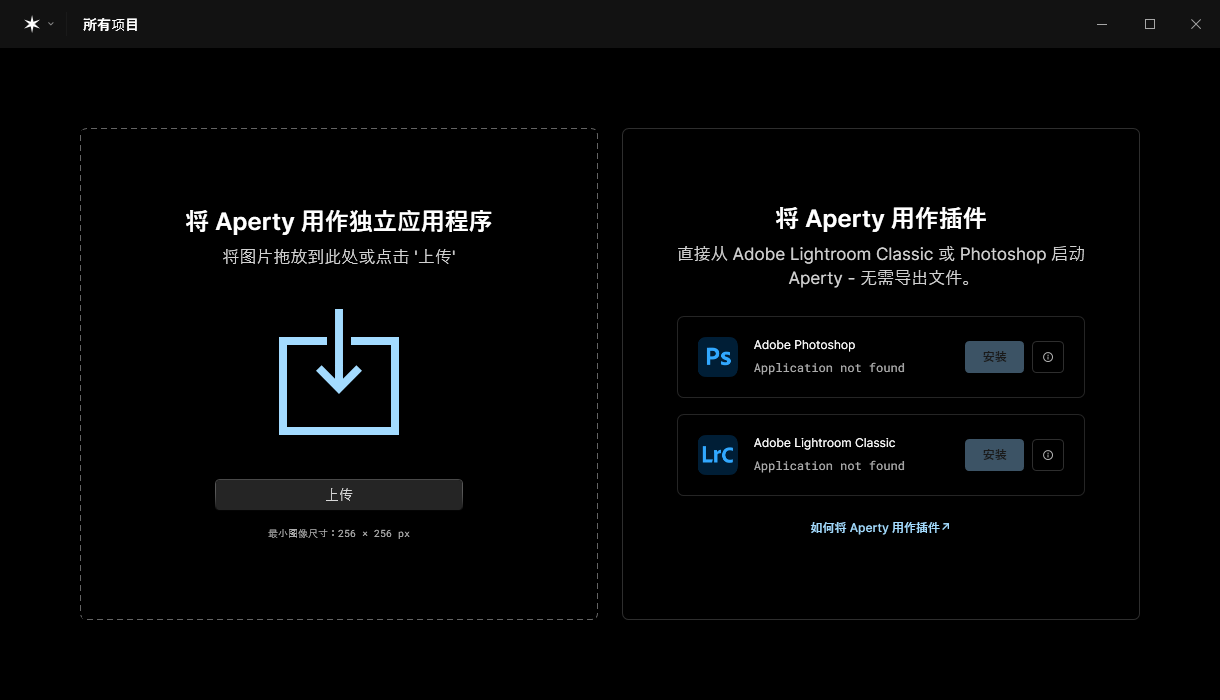Open the 如何将 Aperty 用作插件 link
1220x700 pixels.
coord(875,527)
